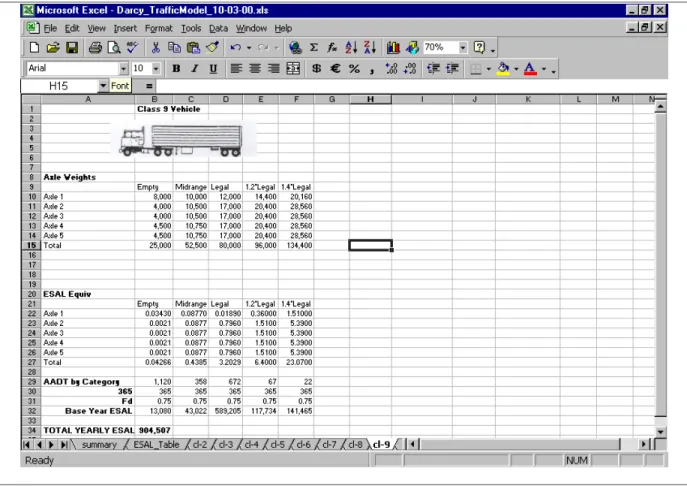687x486 pixels.
Task: Open the Insert menu
Action: click(x=125, y=28)
